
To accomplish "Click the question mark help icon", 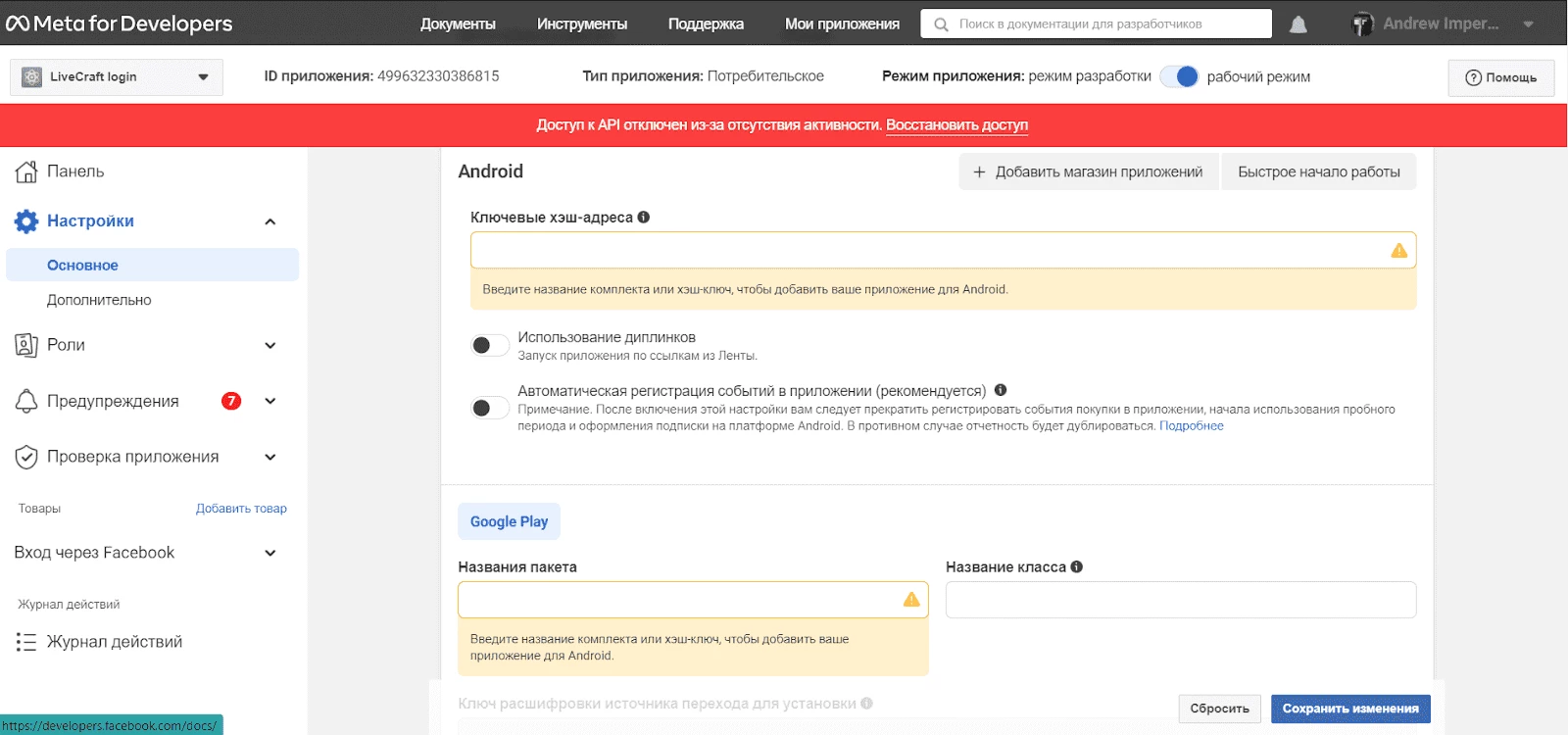I will (1473, 77).
